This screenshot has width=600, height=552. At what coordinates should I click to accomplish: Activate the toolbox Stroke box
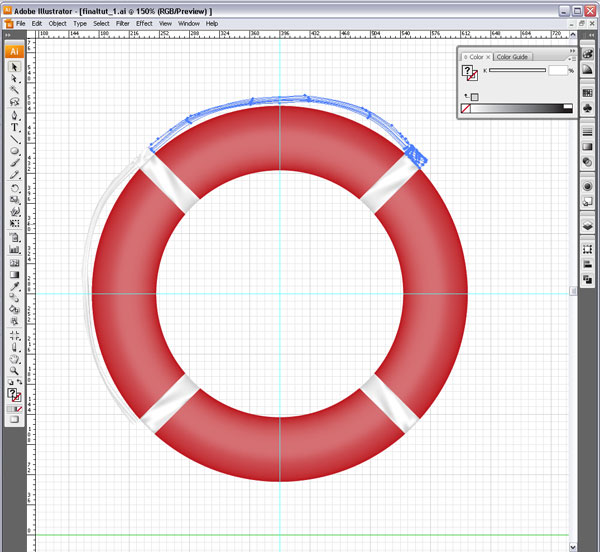pyautogui.click(x=16, y=398)
